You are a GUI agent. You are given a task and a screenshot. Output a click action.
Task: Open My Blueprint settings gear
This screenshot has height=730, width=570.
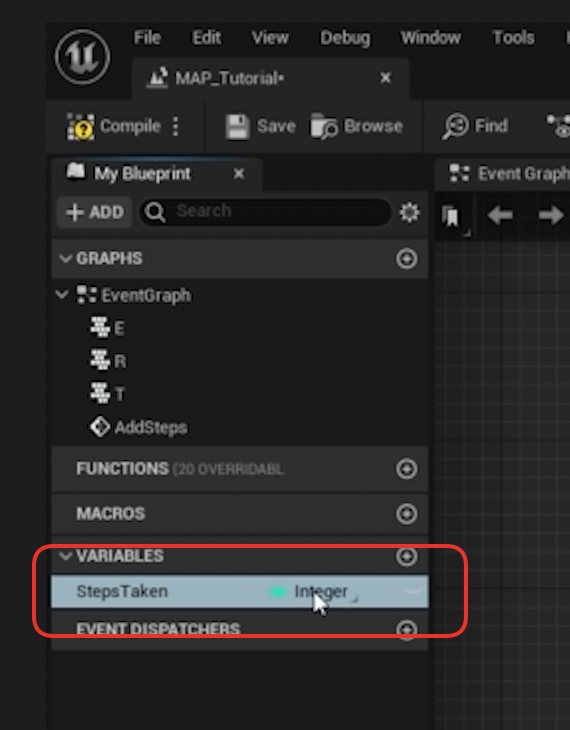[x=409, y=212]
